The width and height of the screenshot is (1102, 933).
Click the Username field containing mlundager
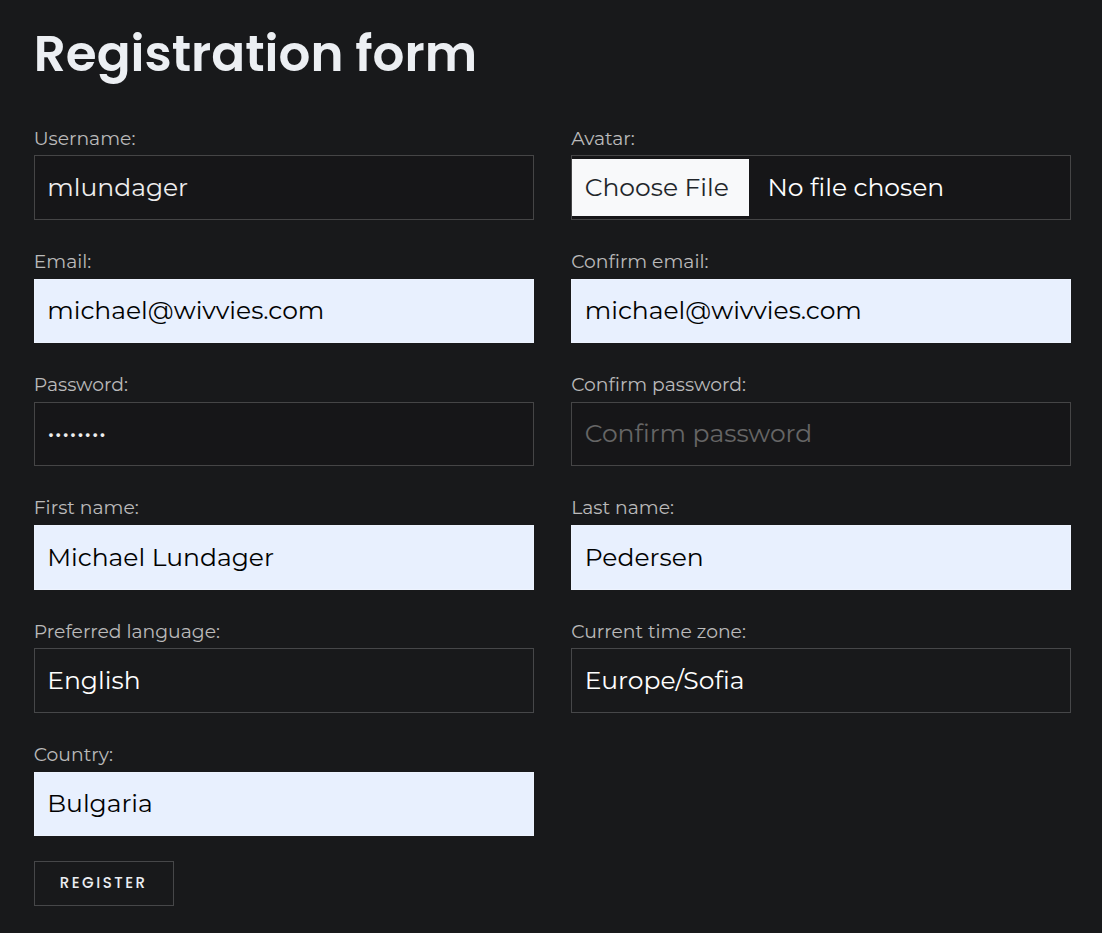pos(284,188)
